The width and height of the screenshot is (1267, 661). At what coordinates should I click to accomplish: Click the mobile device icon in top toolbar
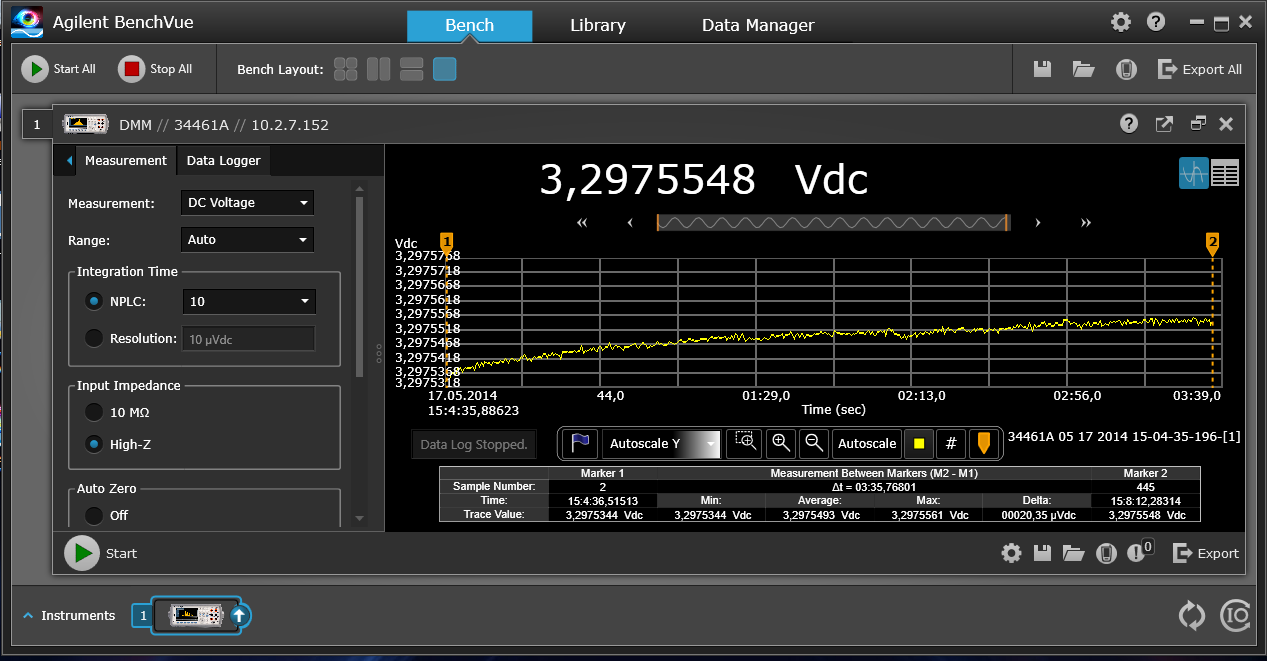[x=1127, y=69]
